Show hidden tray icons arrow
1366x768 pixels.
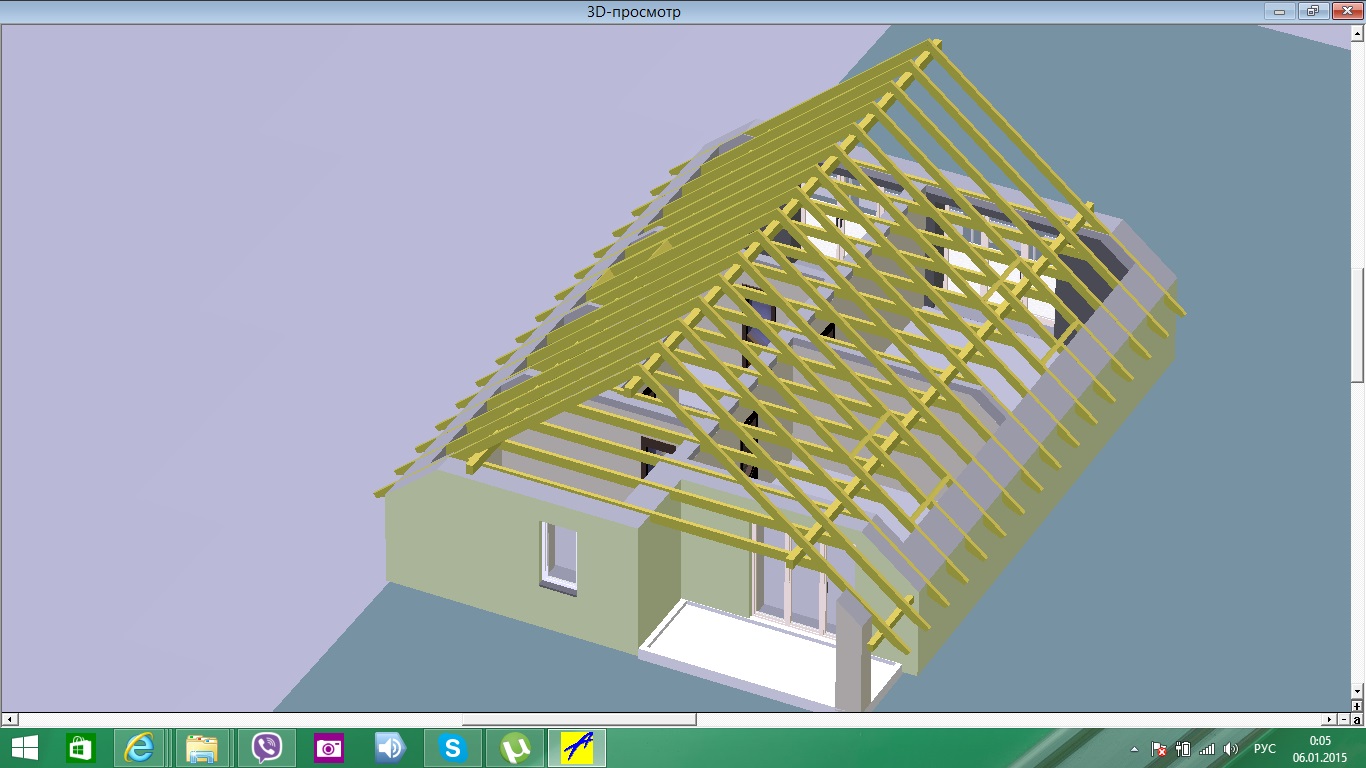point(1135,748)
